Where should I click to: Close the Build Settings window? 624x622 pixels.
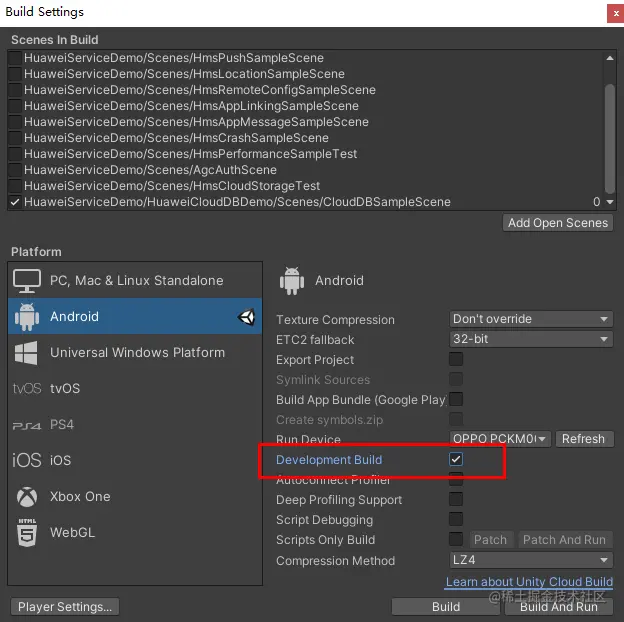pos(616,14)
